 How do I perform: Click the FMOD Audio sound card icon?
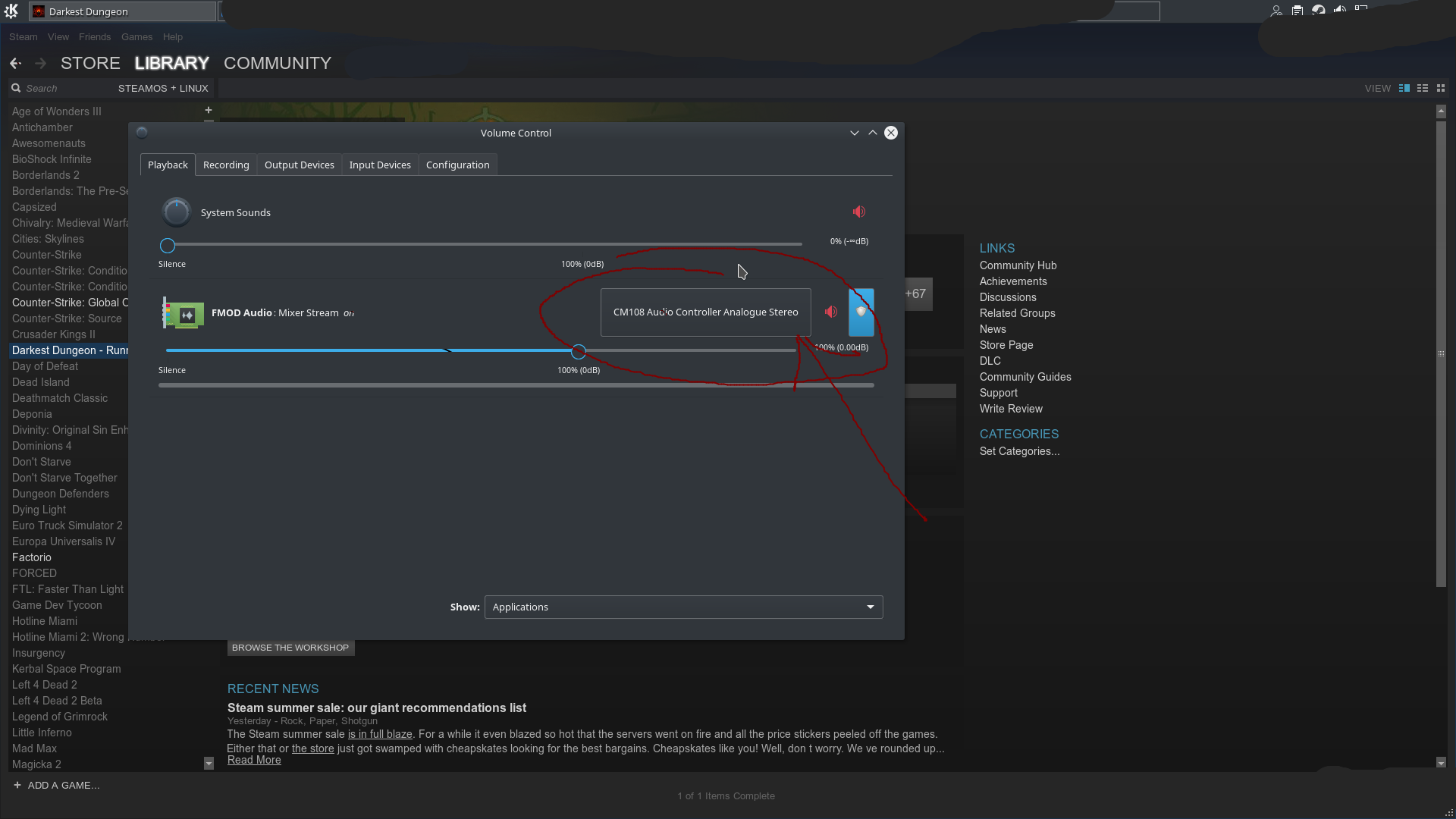click(184, 313)
